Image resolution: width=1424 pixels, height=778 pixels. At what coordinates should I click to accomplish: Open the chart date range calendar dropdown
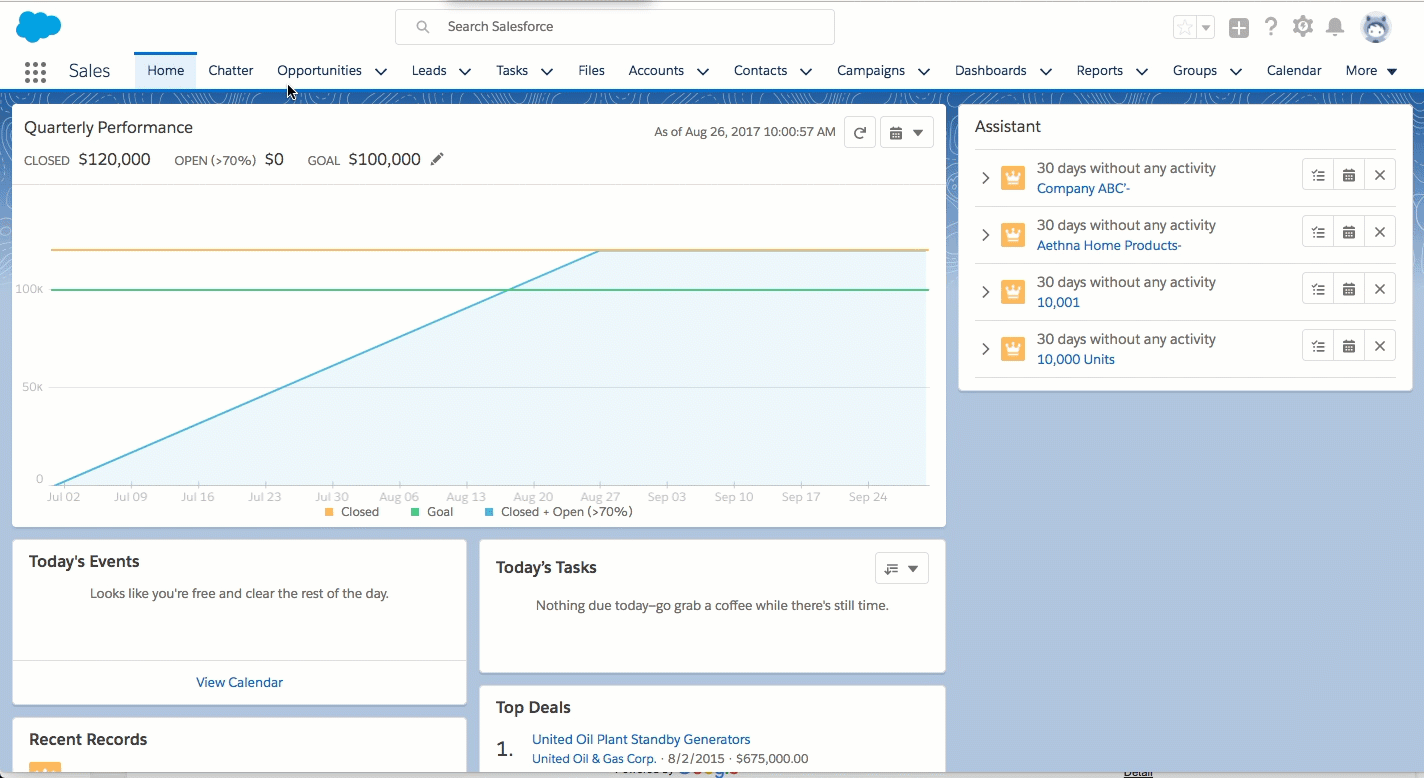point(907,132)
